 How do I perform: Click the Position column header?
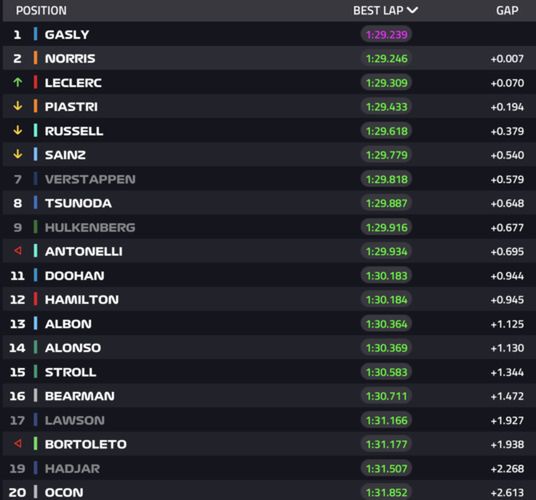[41, 11]
